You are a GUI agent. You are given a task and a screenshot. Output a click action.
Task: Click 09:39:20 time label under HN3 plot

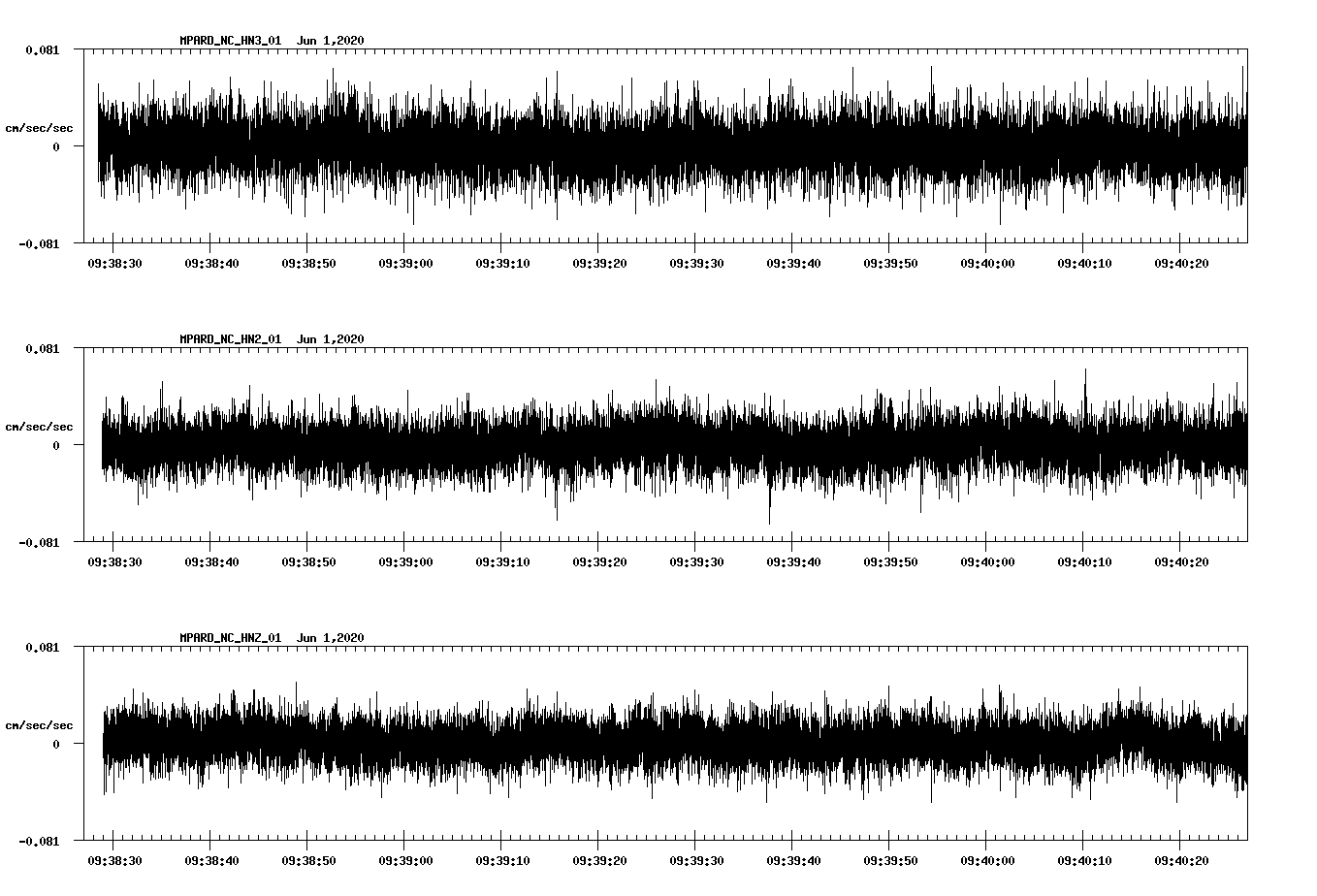click(599, 263)
